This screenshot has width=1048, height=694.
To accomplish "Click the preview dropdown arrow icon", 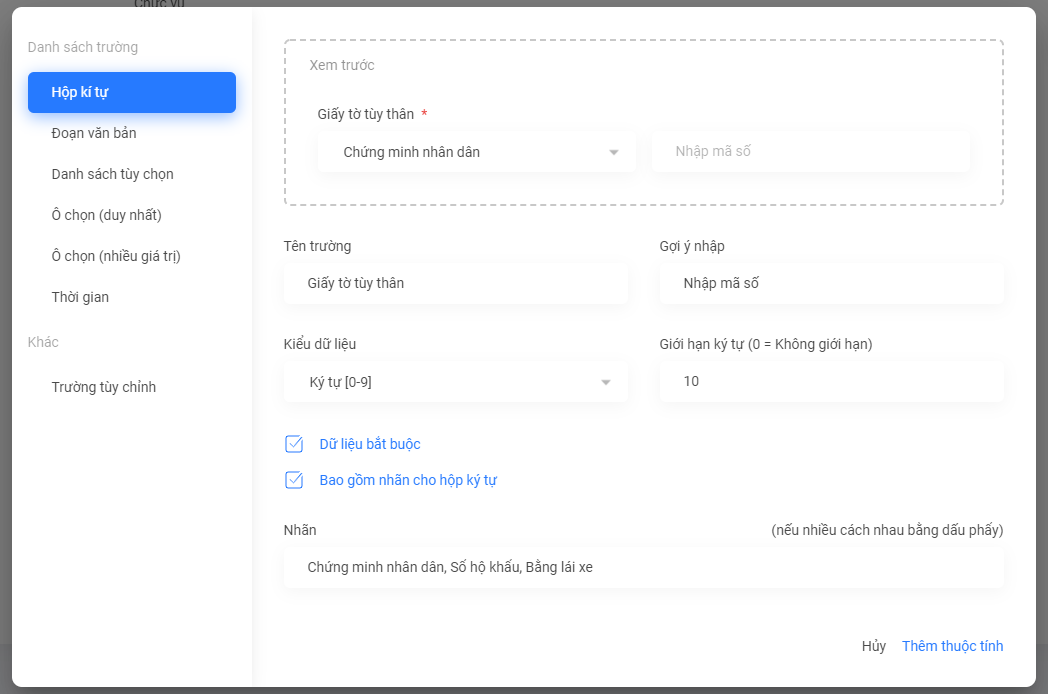I will coord(614,152).
